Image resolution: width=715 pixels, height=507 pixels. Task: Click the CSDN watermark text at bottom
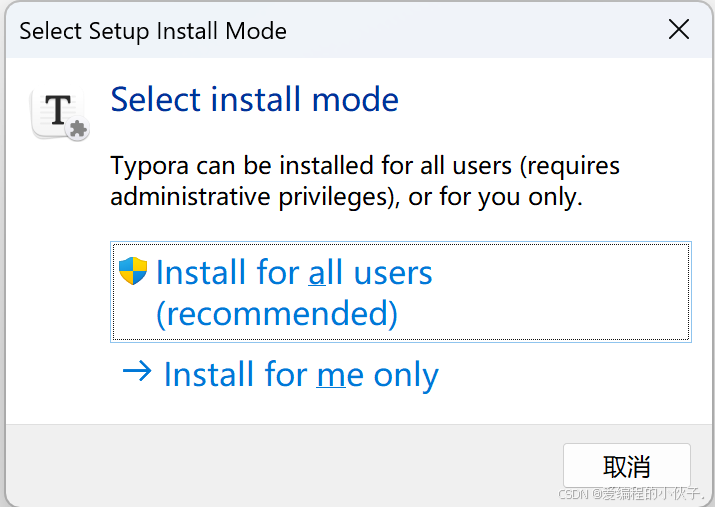coord(631,494)
